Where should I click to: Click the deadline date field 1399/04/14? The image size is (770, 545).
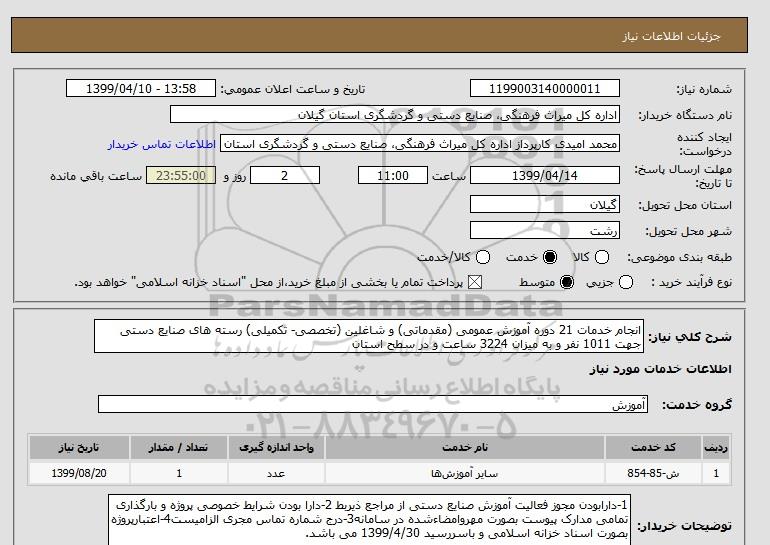click(545, 175)
